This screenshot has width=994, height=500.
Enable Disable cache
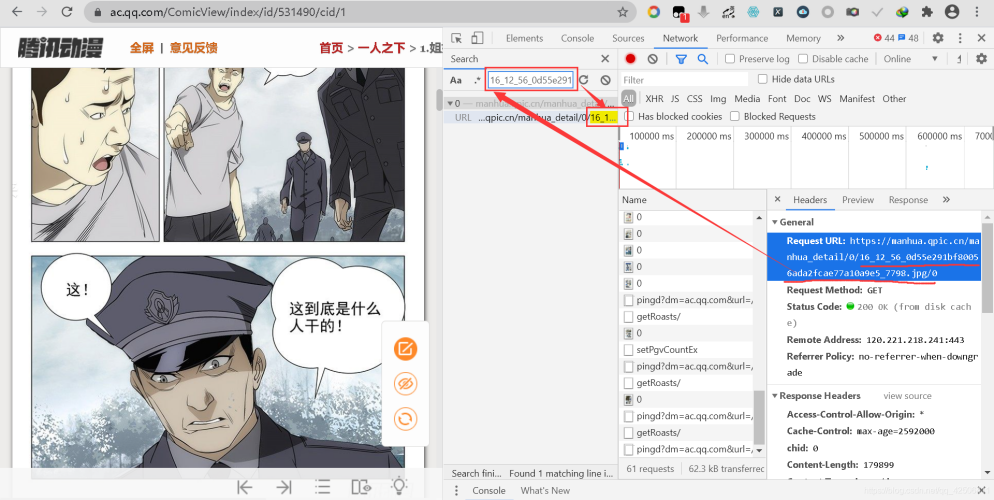803,59
